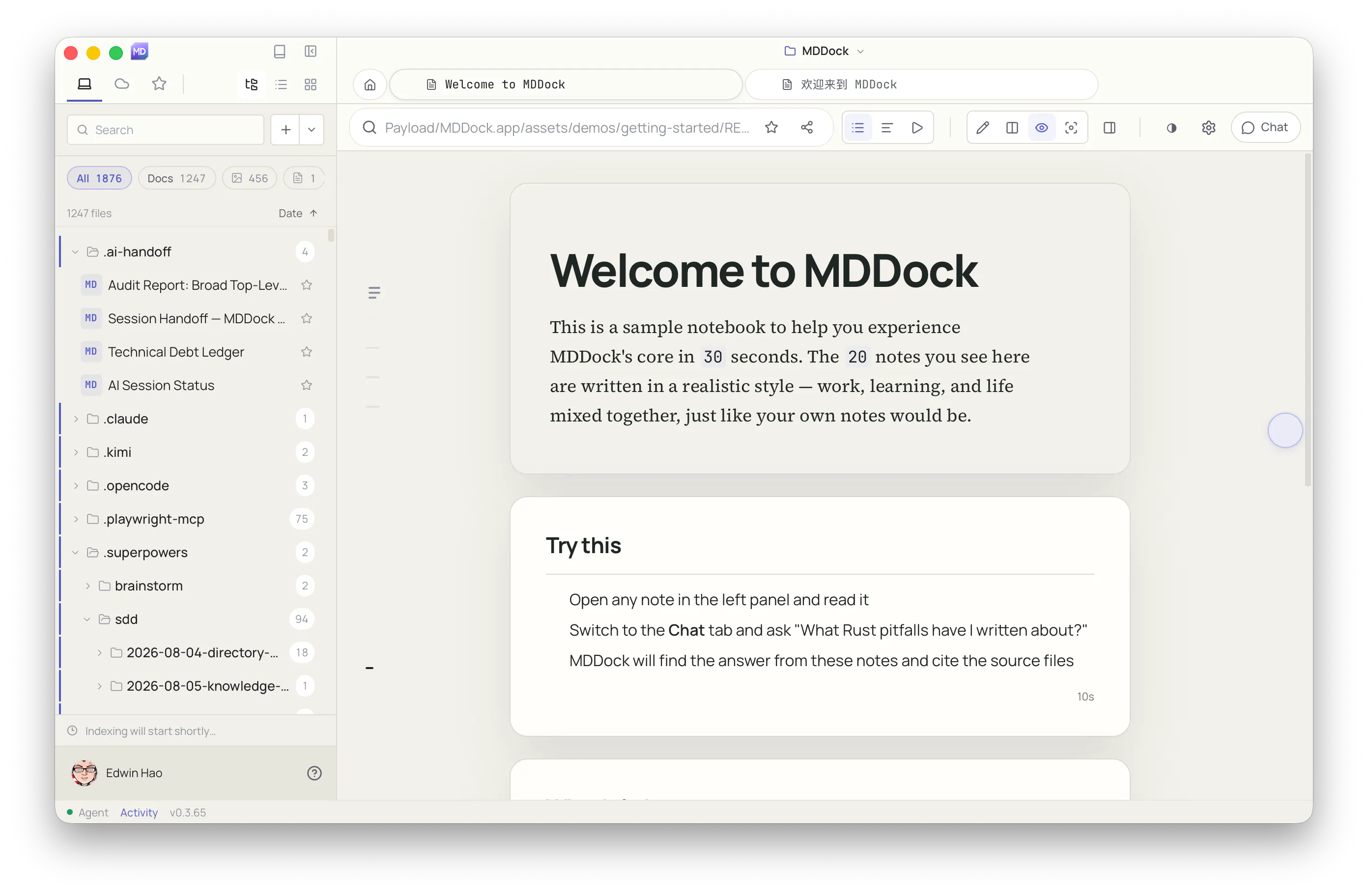Expand the .opencode folder
The image size is (1368, 896).
click(x=75, y=486)
